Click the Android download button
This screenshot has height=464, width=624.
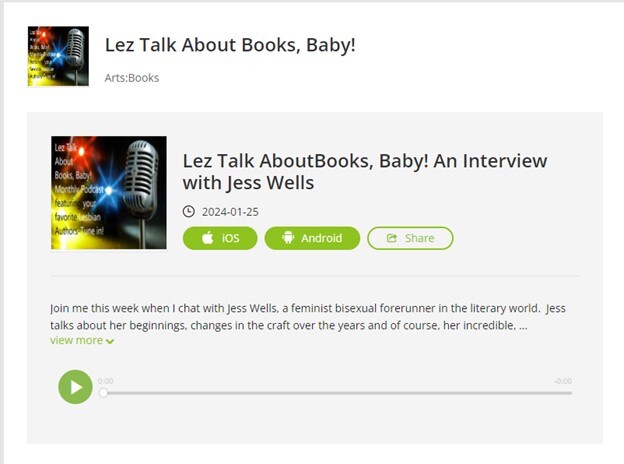coord(312,238)
